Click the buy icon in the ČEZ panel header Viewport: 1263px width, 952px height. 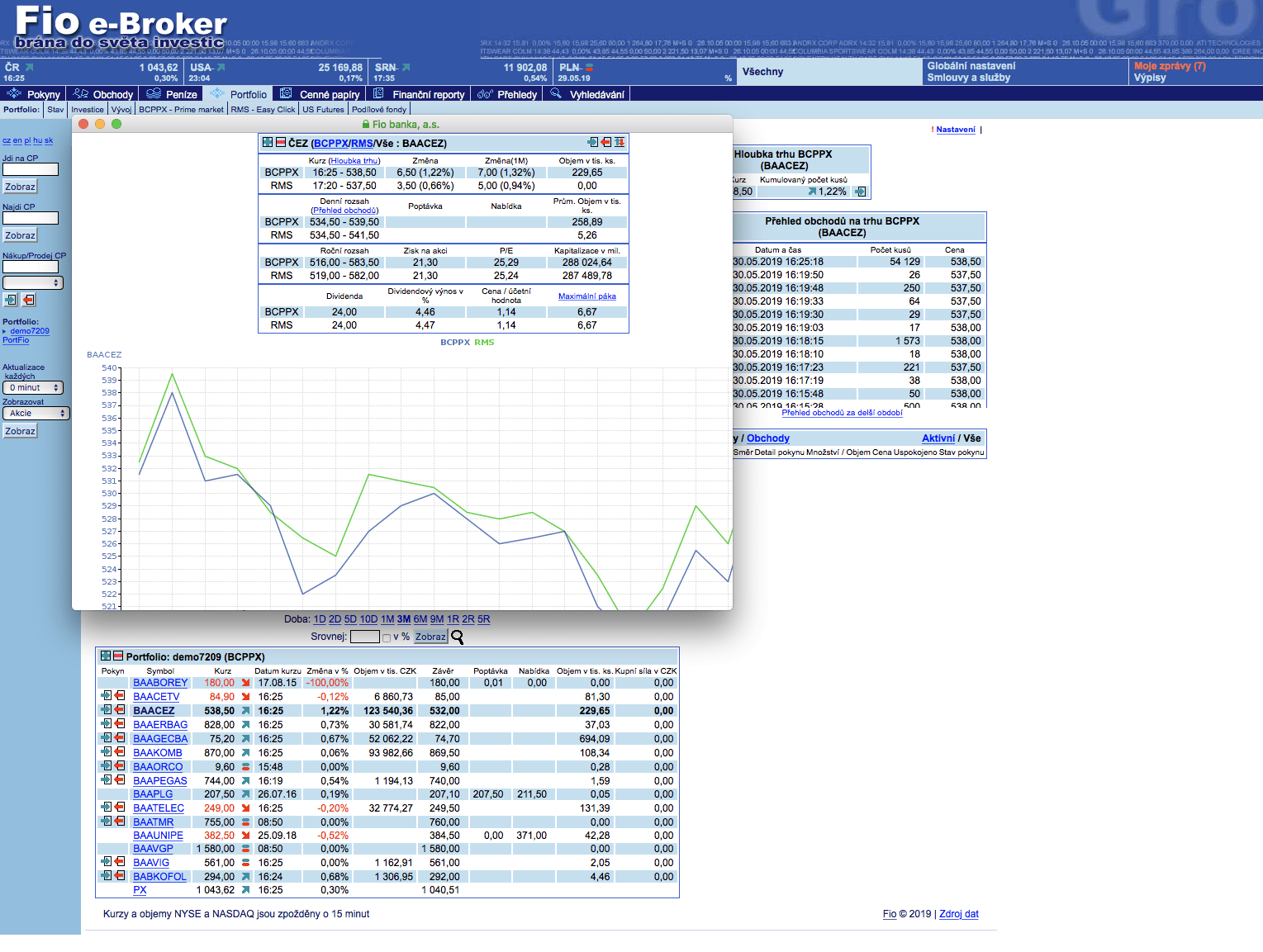(592, 143)
